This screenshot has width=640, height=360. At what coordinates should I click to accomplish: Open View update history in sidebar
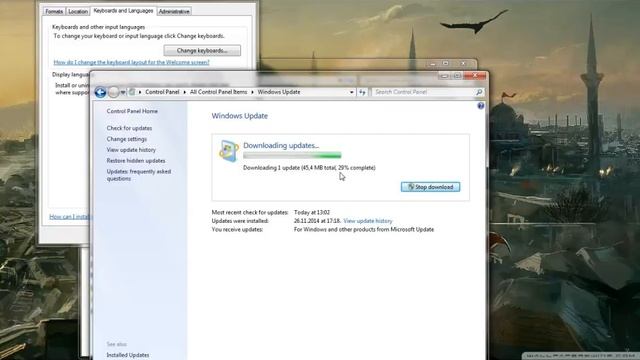pyautogui.click(x=131, y=150)
